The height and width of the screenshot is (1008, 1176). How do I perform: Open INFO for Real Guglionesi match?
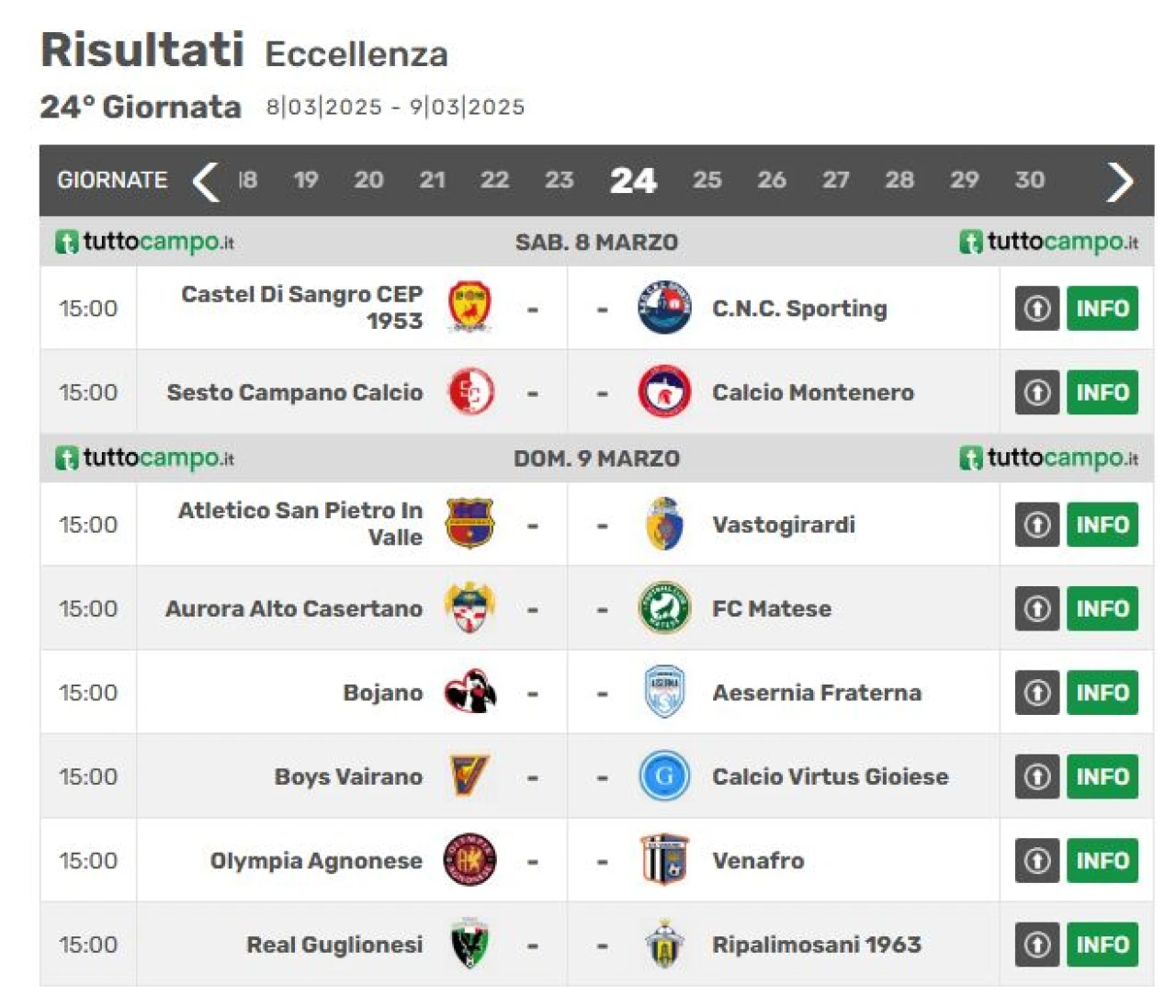click(x=1102, y=945)
